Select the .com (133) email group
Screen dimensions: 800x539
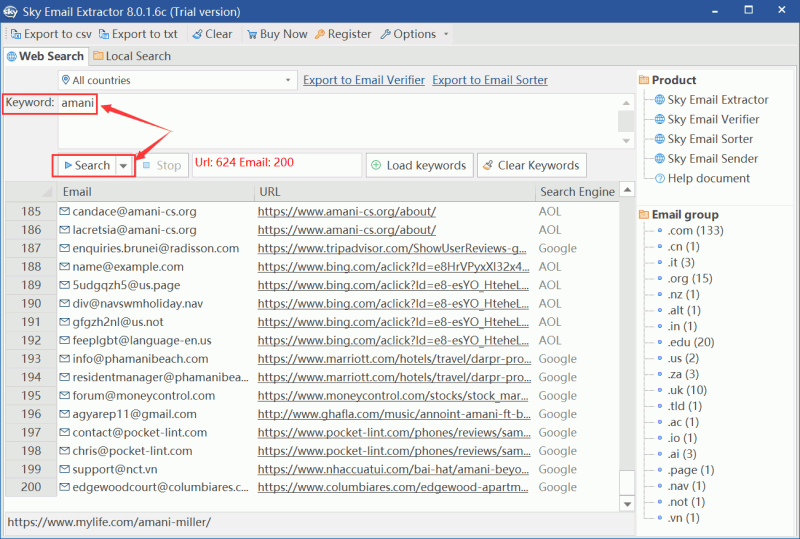pos(695,231)
